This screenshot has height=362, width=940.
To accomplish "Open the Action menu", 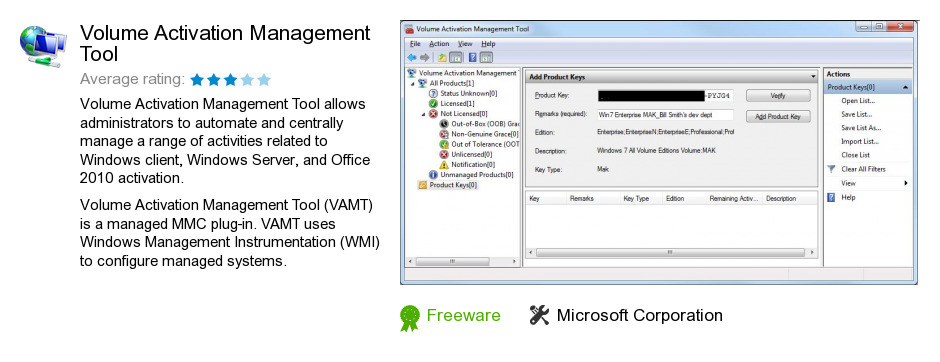I will [x=439, y=44].
